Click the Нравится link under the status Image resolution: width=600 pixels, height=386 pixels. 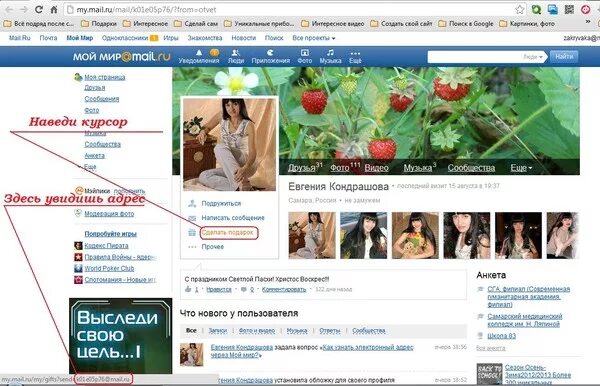point(218,290)
